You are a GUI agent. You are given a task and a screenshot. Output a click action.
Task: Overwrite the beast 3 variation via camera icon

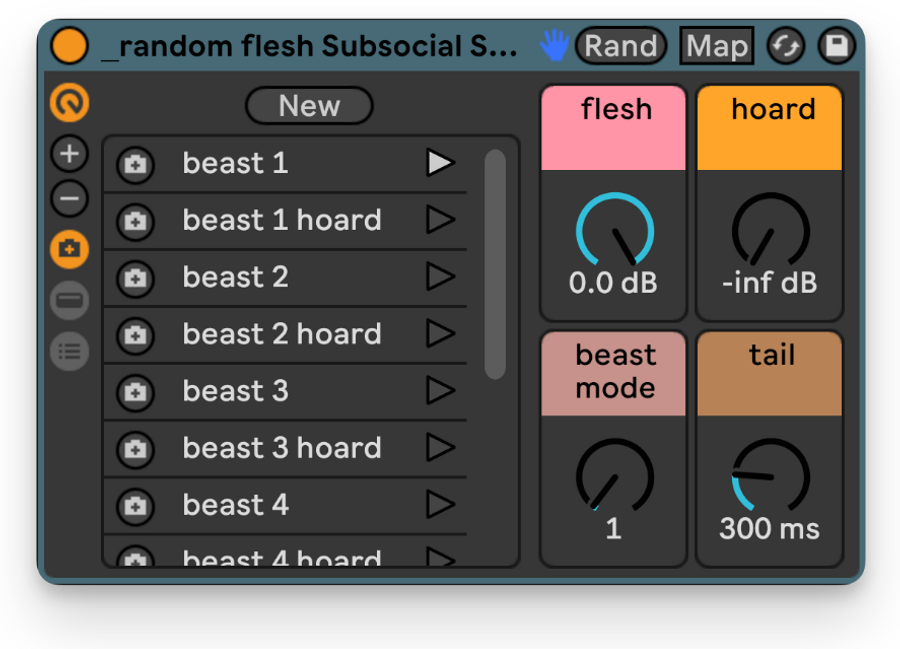pos(135,392)
